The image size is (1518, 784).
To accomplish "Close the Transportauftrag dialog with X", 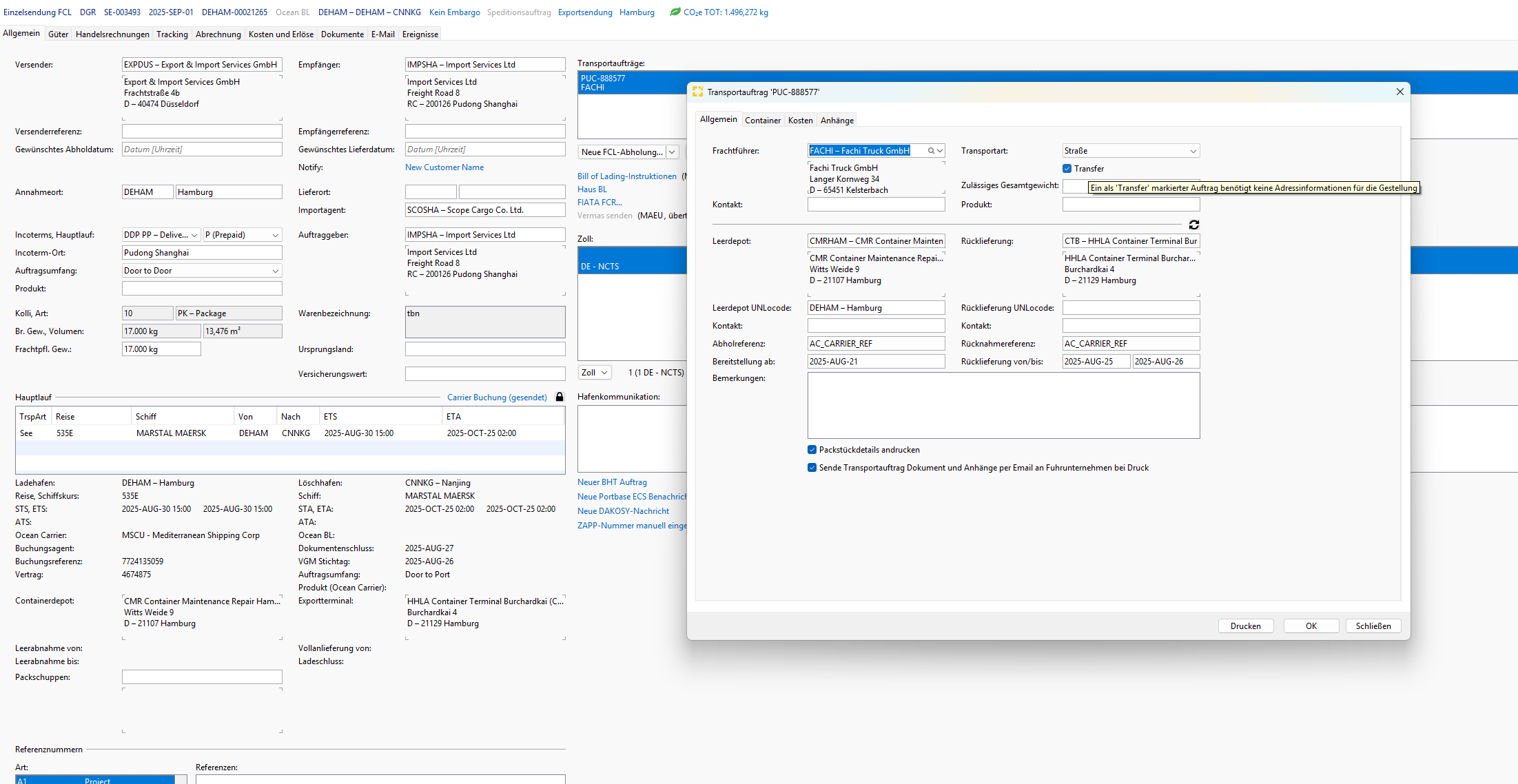I will (x=1399, y=92).
